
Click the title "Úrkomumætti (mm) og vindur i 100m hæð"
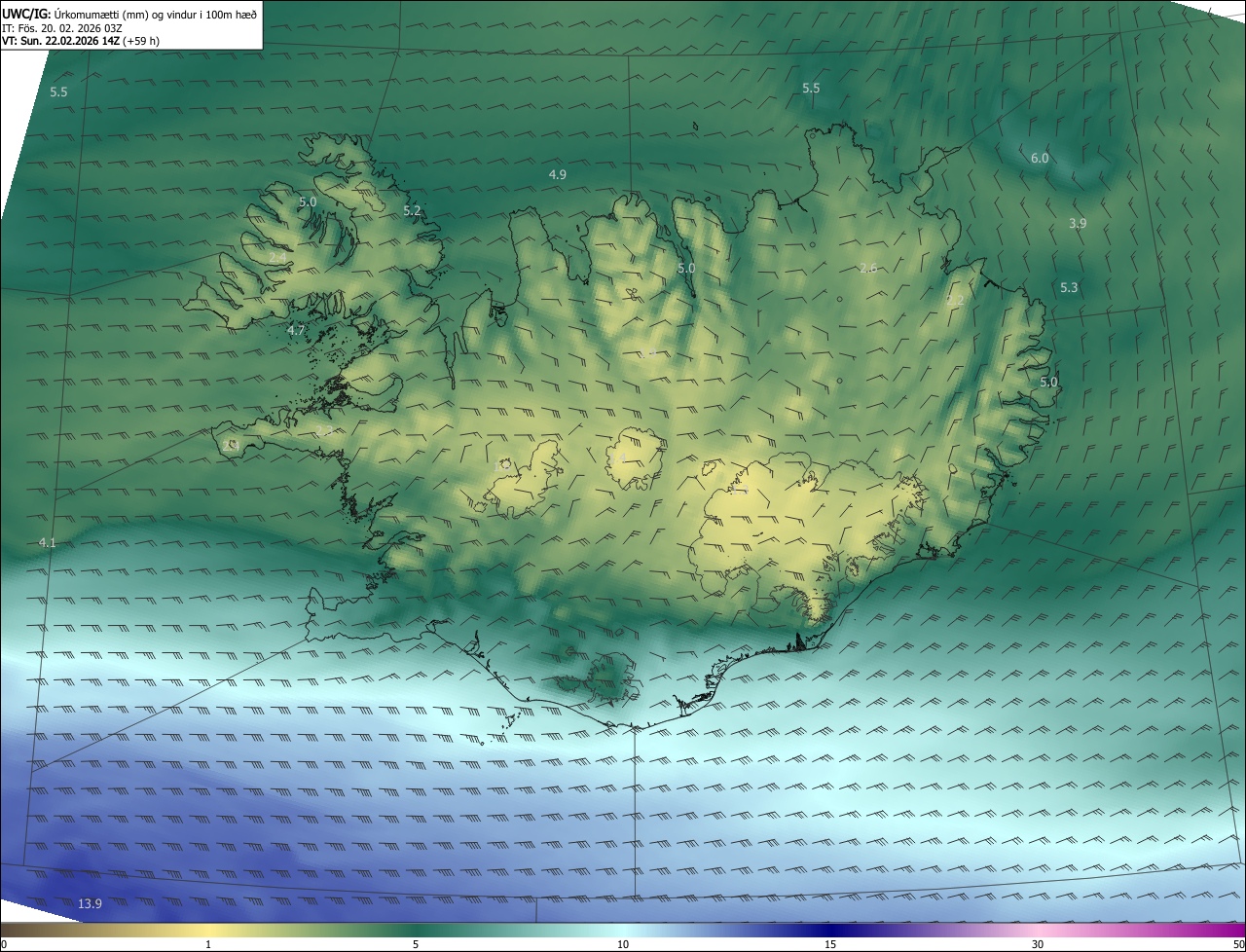tap(156, 14)
